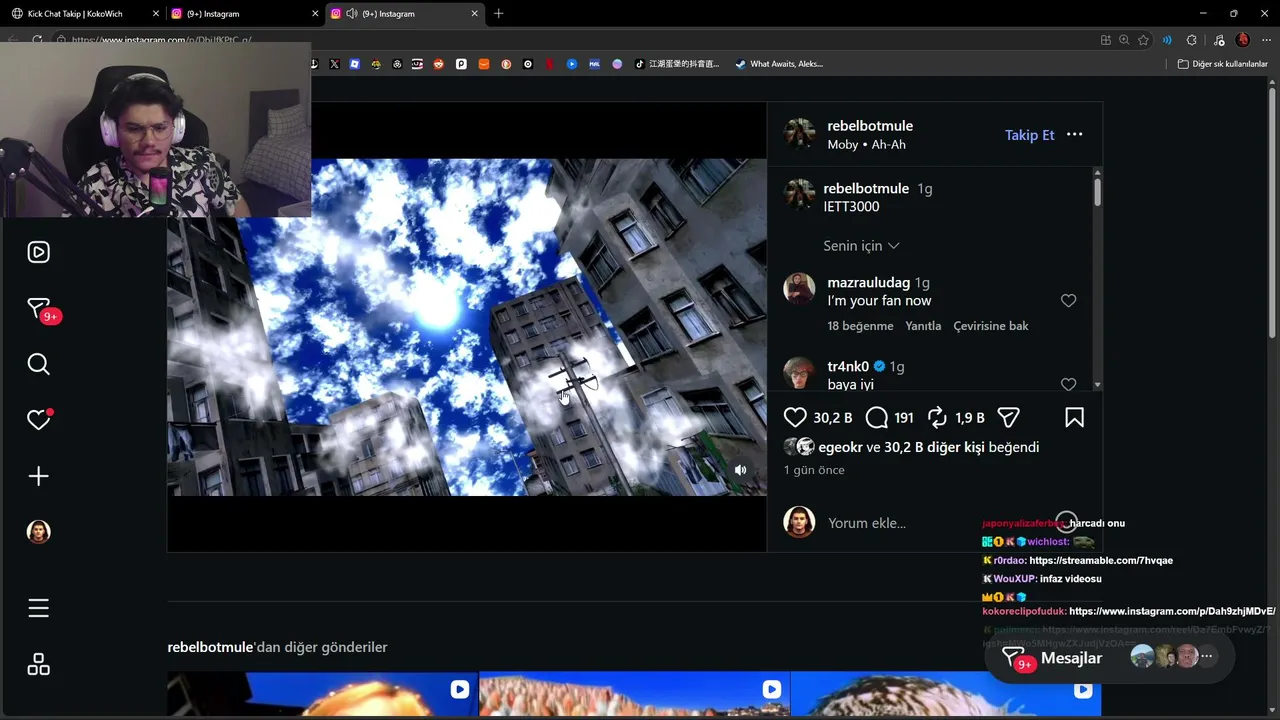Viewport: 1280px width, 720px height.
Task: Reply to mazrauludag's comment with Yanıtla
Action: point(923,326)
